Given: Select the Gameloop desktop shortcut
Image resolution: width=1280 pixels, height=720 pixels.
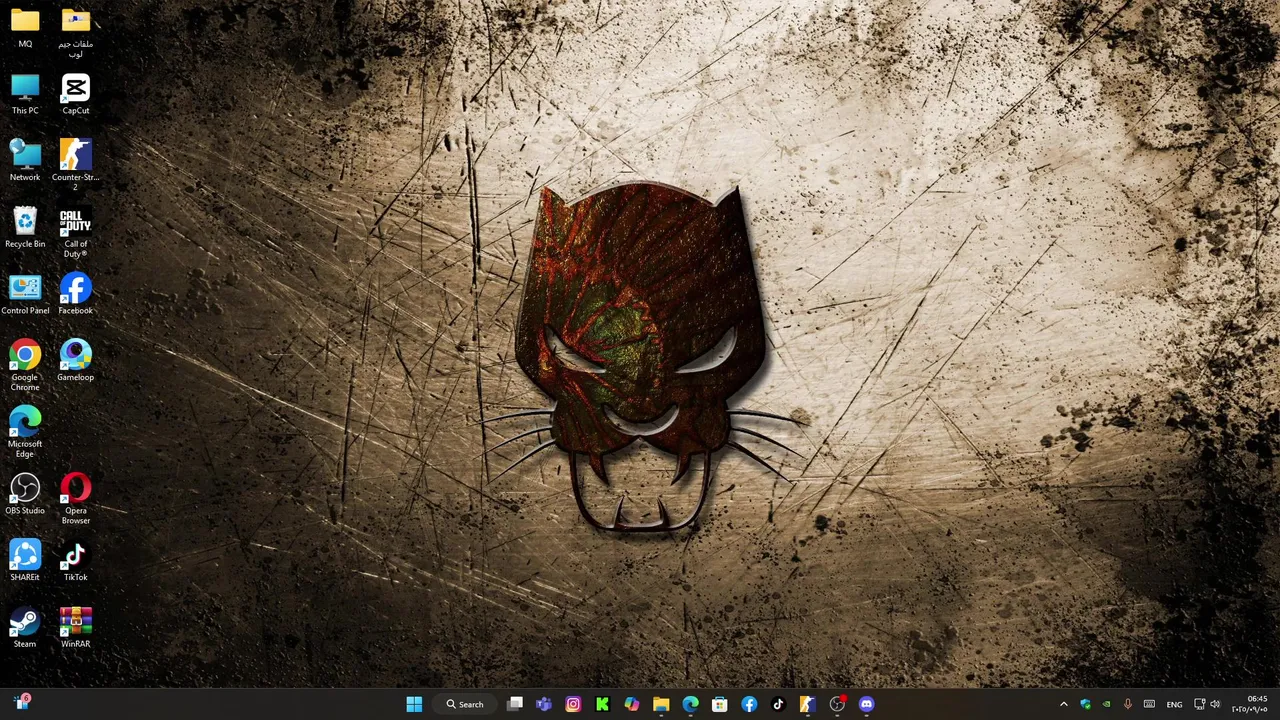Looking at the screenshot, I should pos(75,360).
